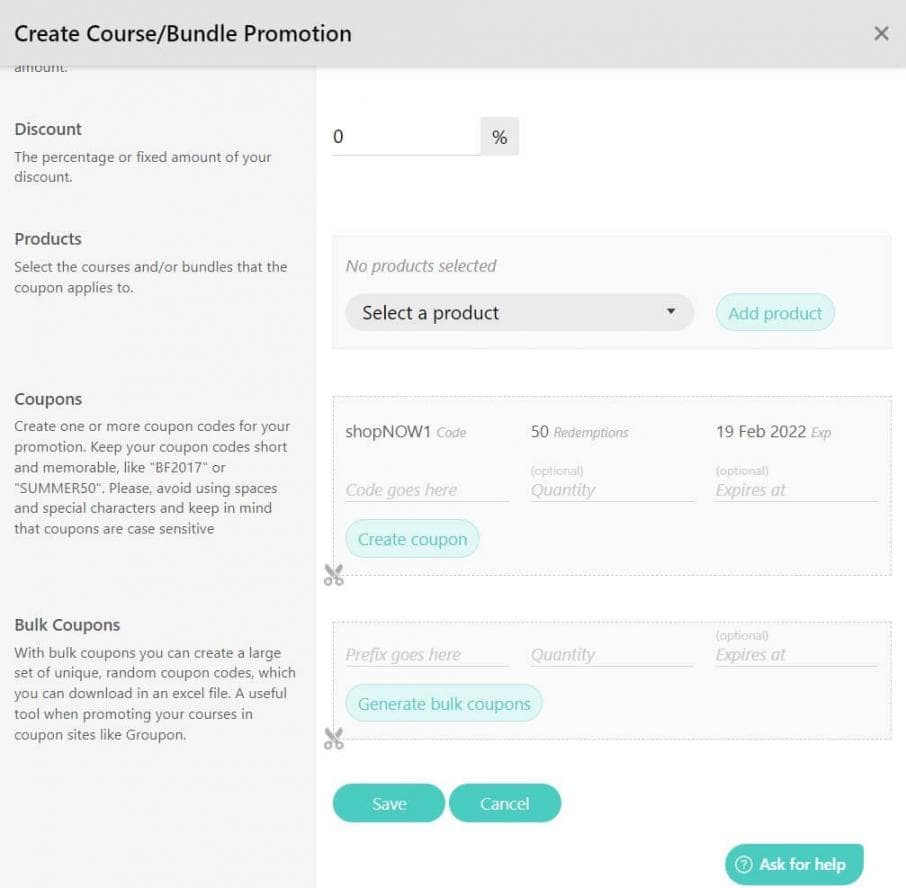Screen dimensions: 906x888
Task: Click the Prefix goes here field
Action: [x=426, y=655]
